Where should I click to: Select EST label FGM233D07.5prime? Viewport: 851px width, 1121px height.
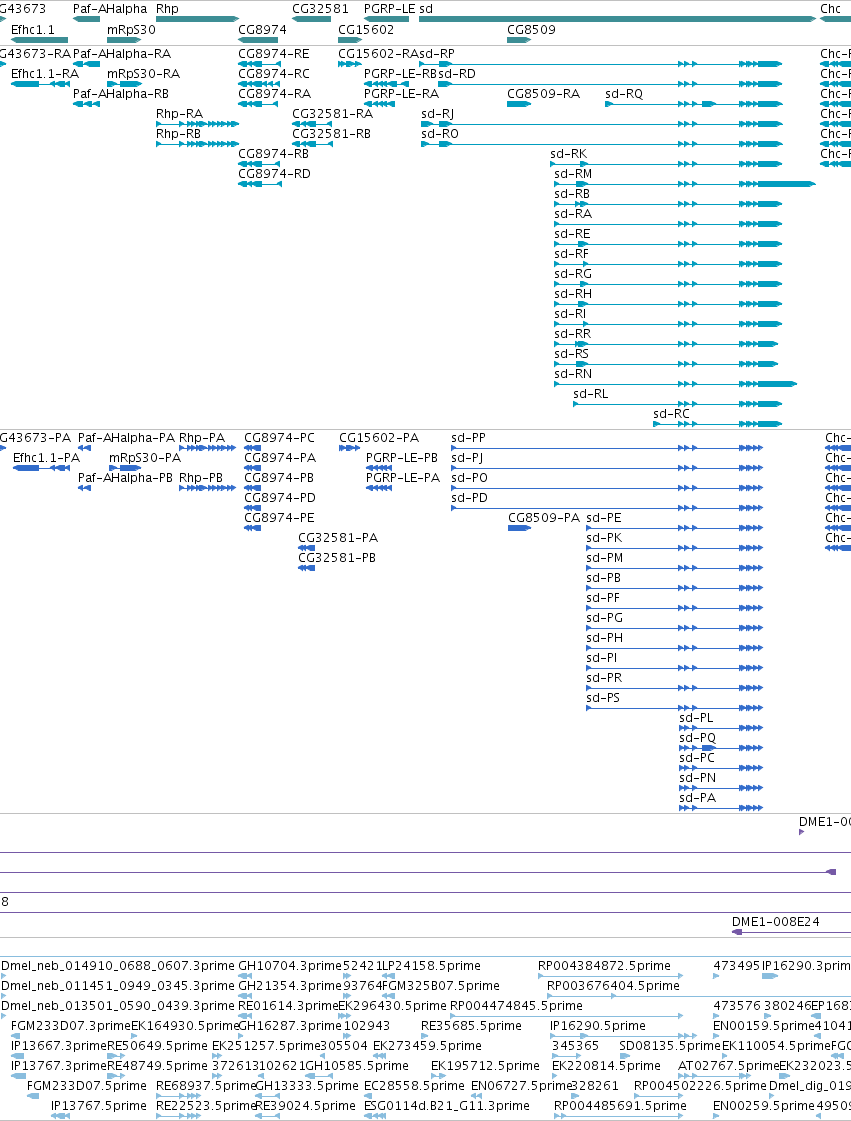pos(87,1086)
